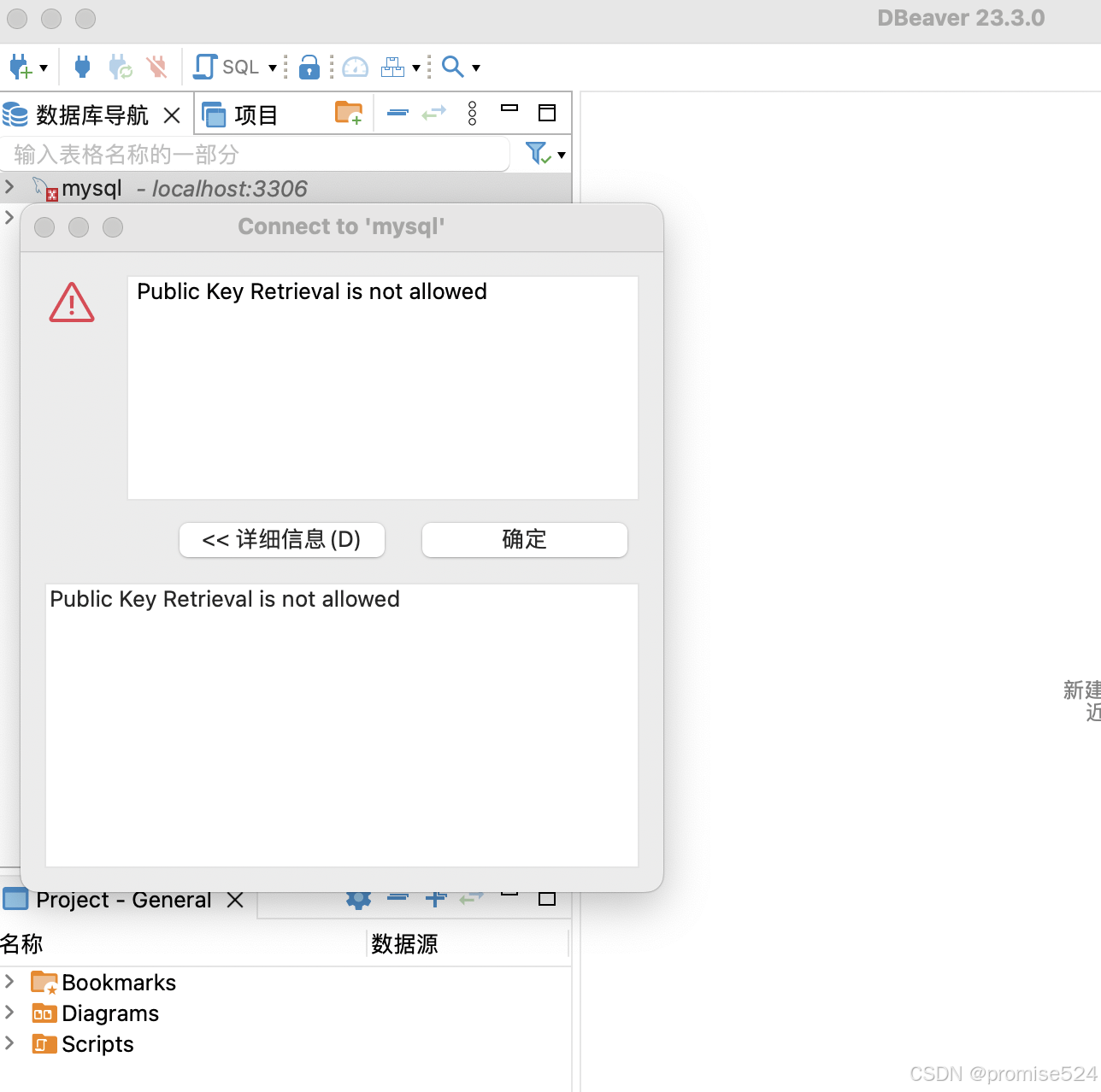Click the magnifier search icon
Image resolution: width=1101 pixels, height=1092 pixels.
pos(452,67)
